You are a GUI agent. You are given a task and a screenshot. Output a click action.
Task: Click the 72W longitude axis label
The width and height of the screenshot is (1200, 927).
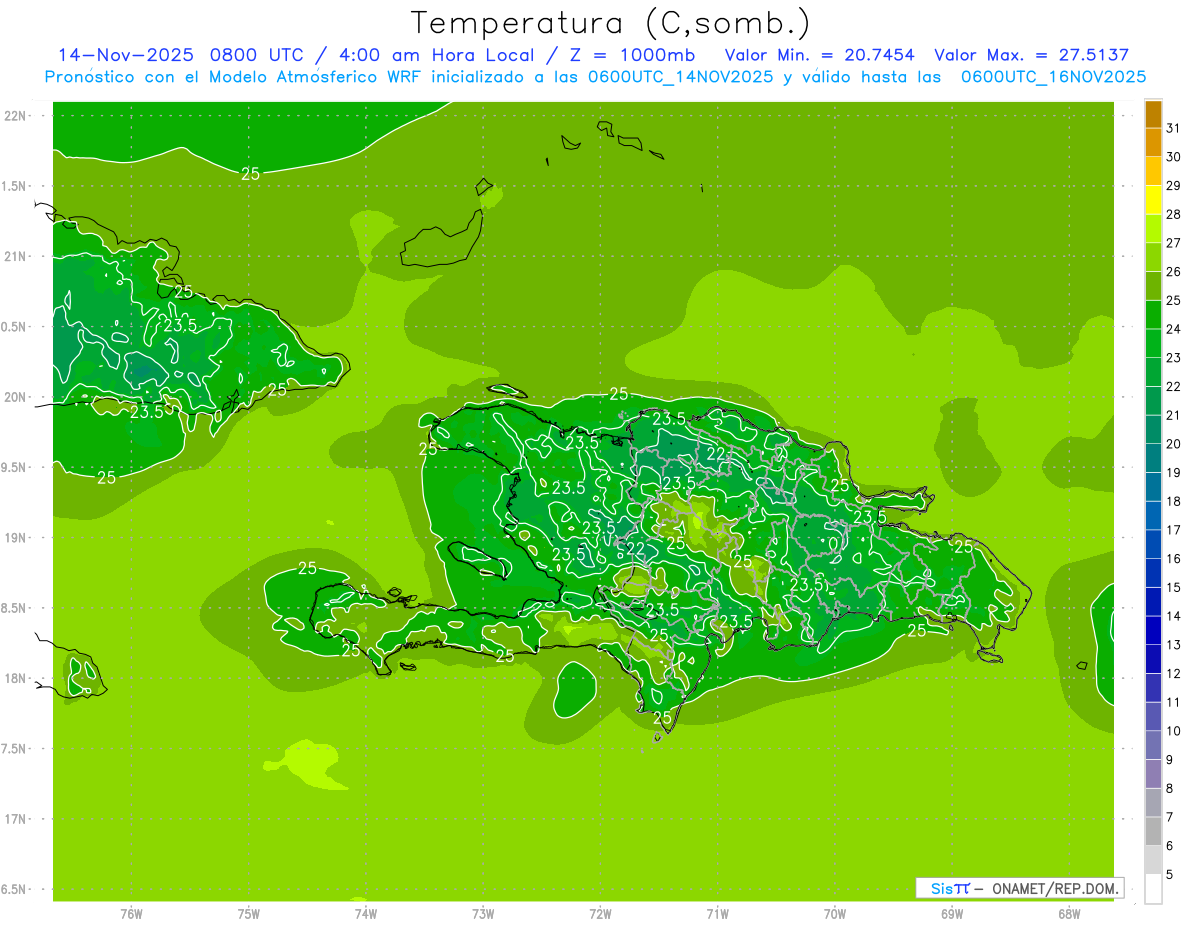600,914
